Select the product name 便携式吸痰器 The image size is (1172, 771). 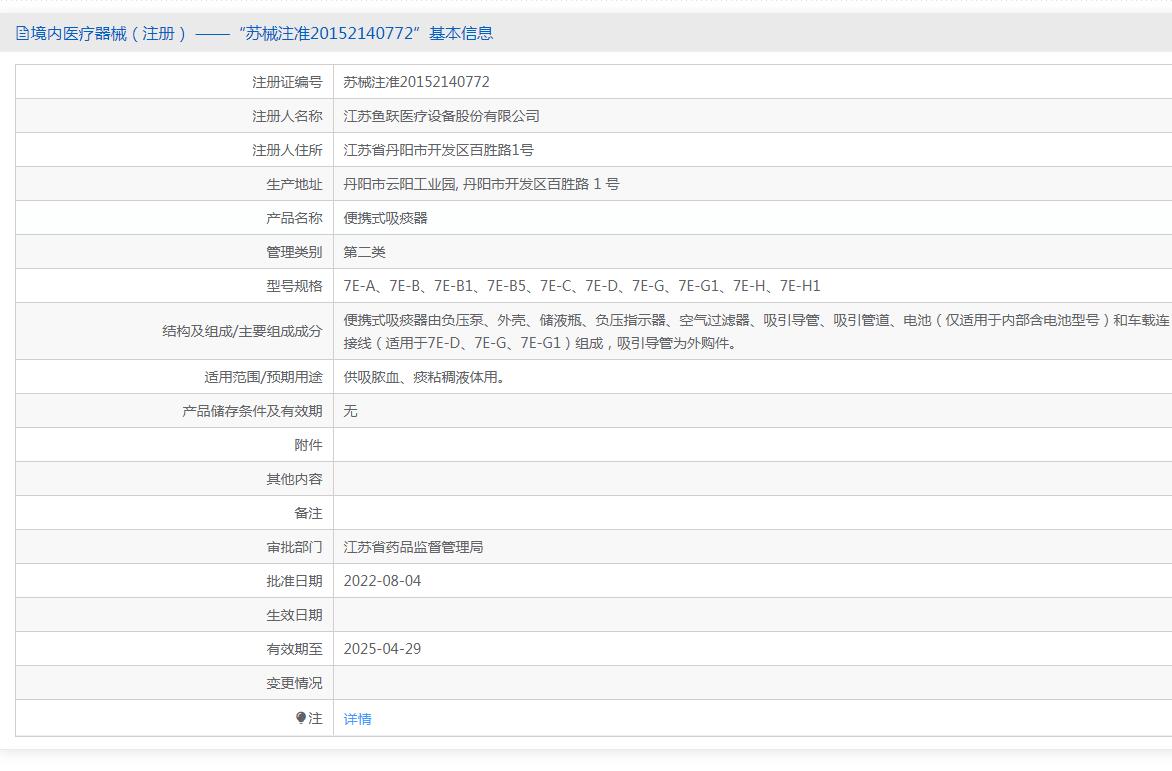point(385,218)
